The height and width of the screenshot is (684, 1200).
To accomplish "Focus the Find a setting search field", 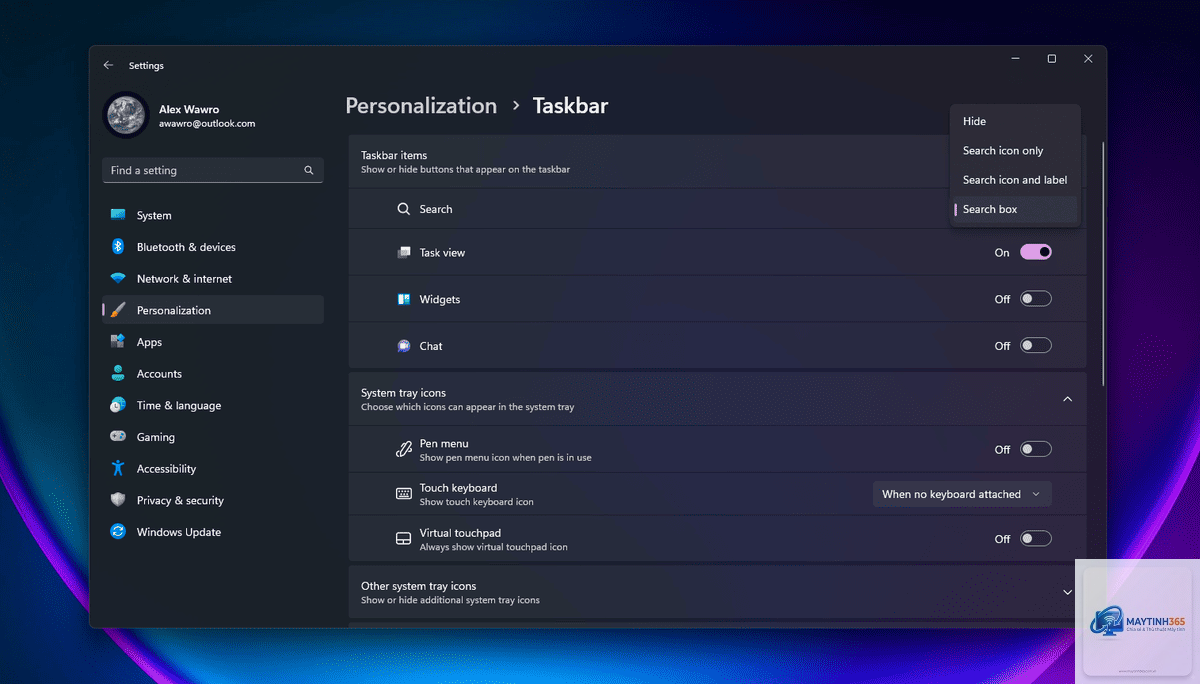I will (x=213, y=171).
